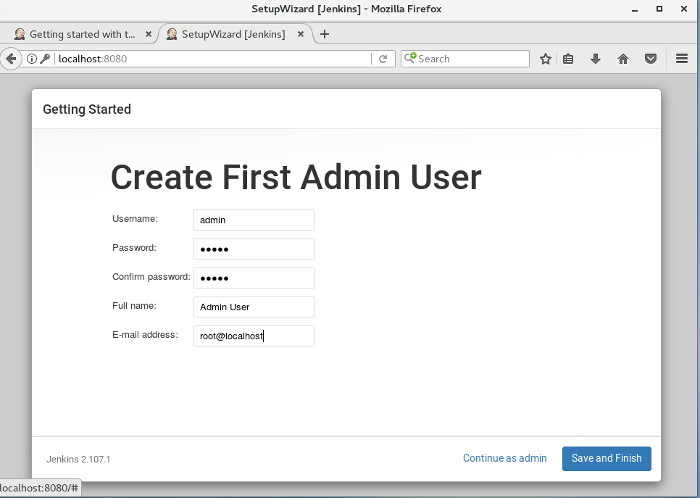
Task: Bookmark this page with the star icon
Action: (x=545, y=59)
